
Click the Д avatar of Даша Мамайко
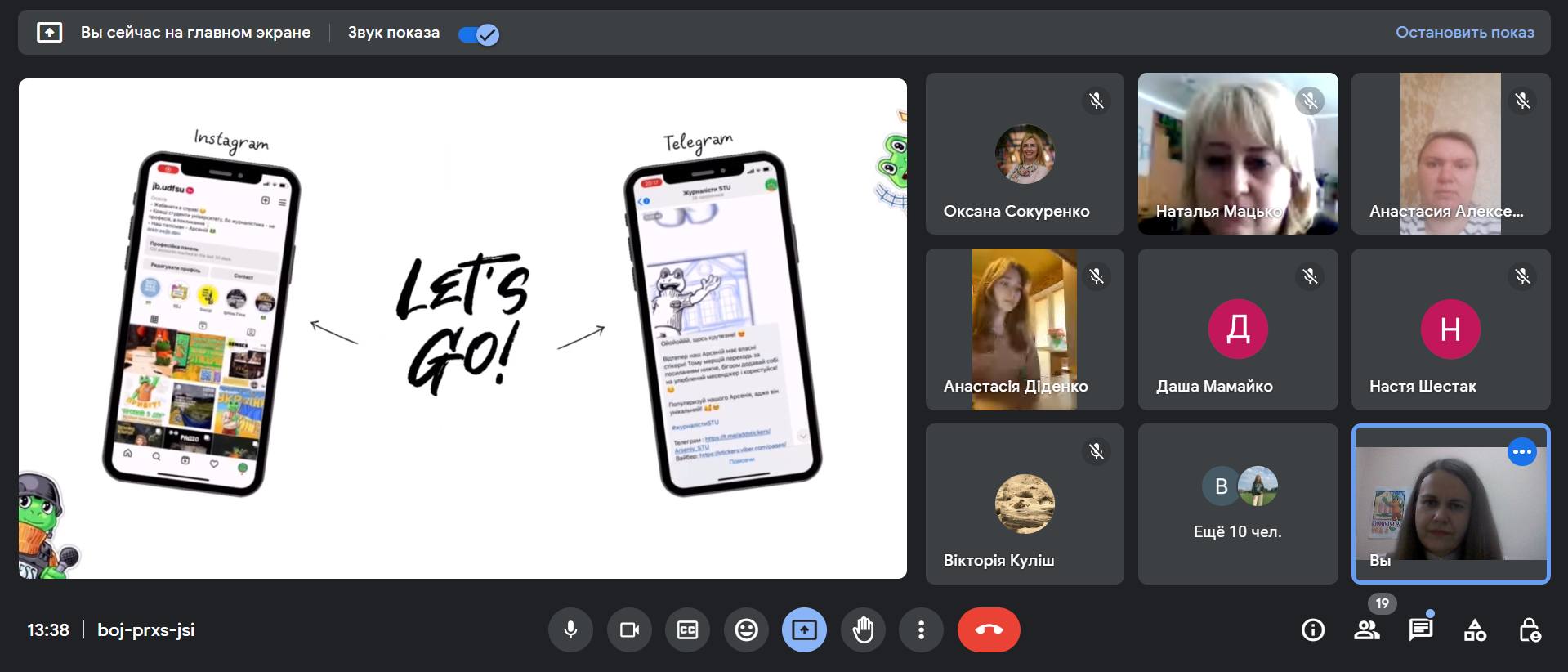point(1238,329)
